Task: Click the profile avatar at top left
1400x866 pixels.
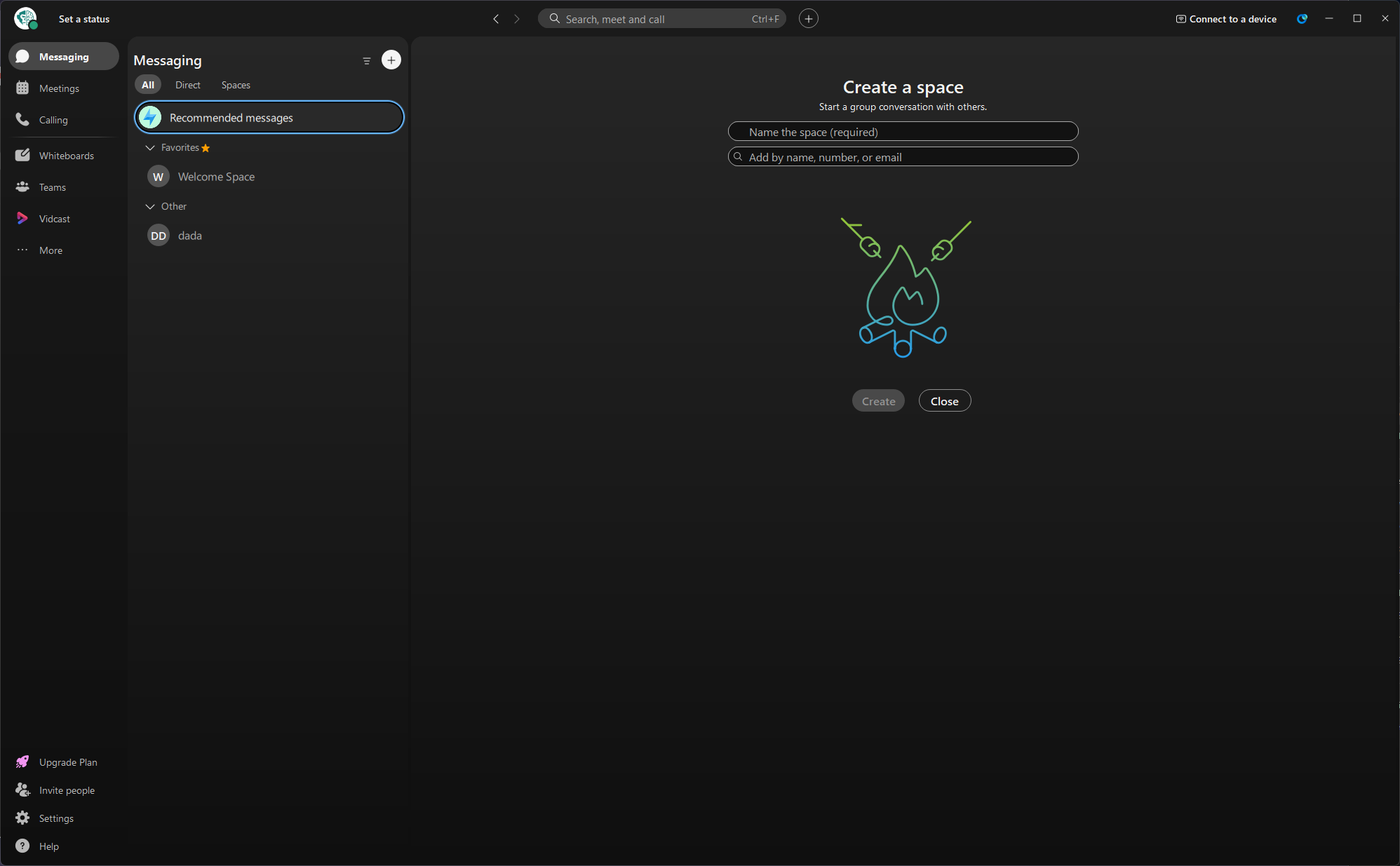Action: [x=25, y=18]
